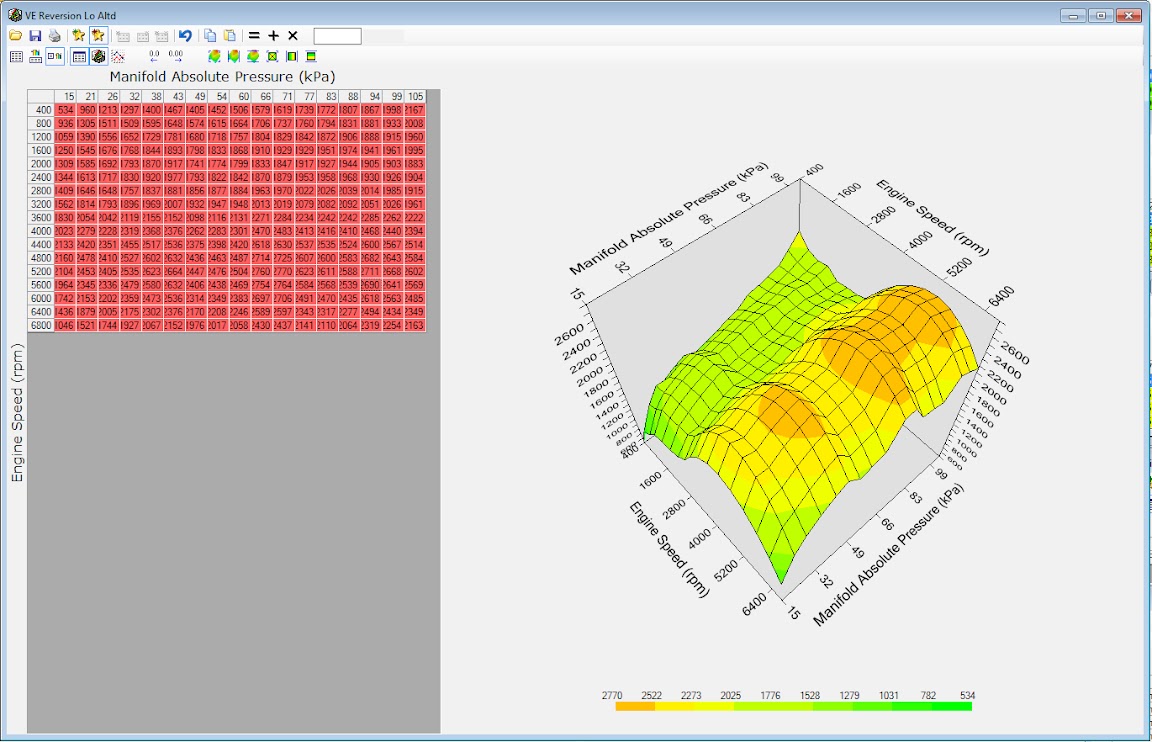Click the bright green 534 end of color legend
Image resolution: width=1152 pixels, height=742 pixels.
point(952,706)
